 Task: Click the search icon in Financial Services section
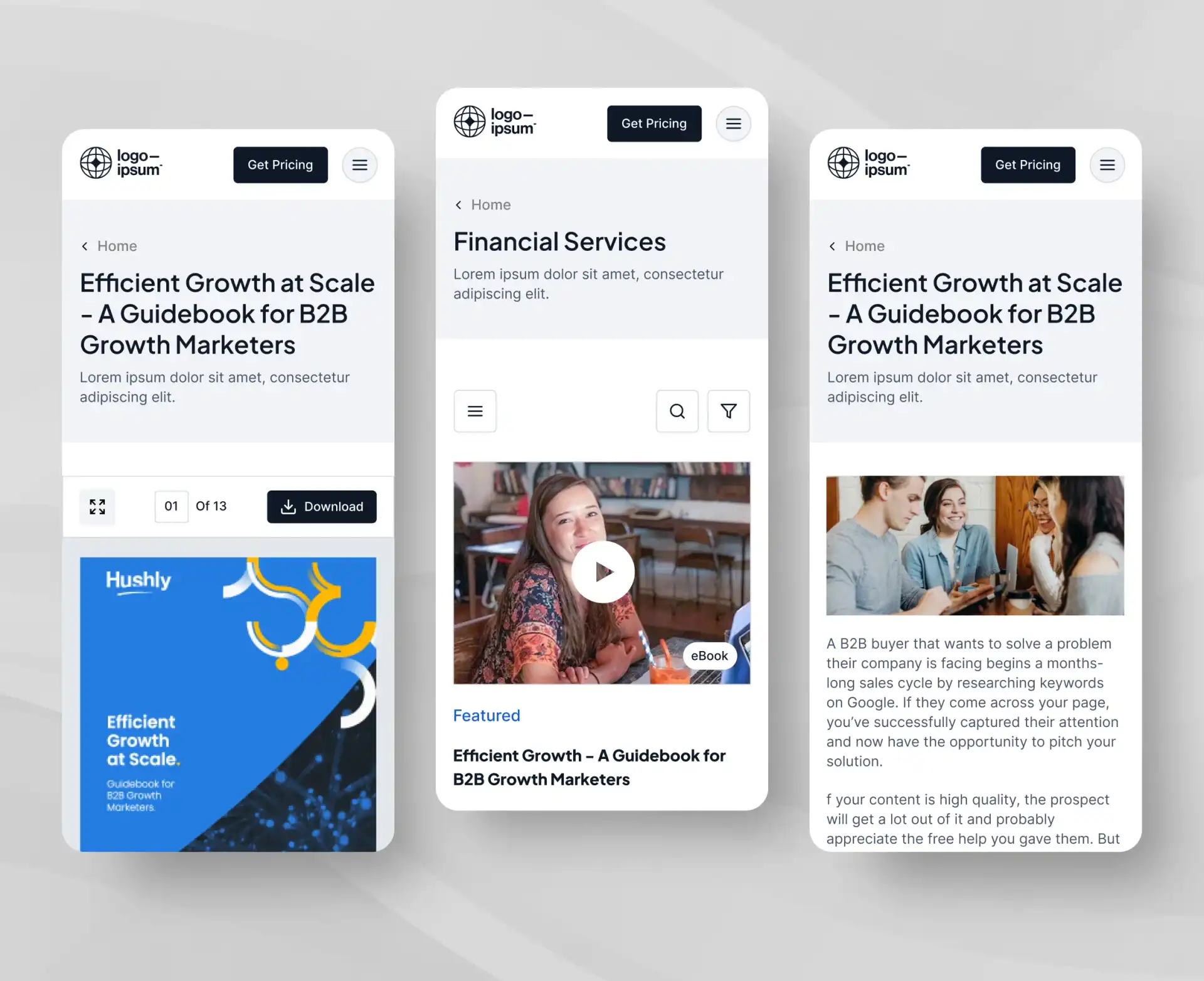coord(676,410)
